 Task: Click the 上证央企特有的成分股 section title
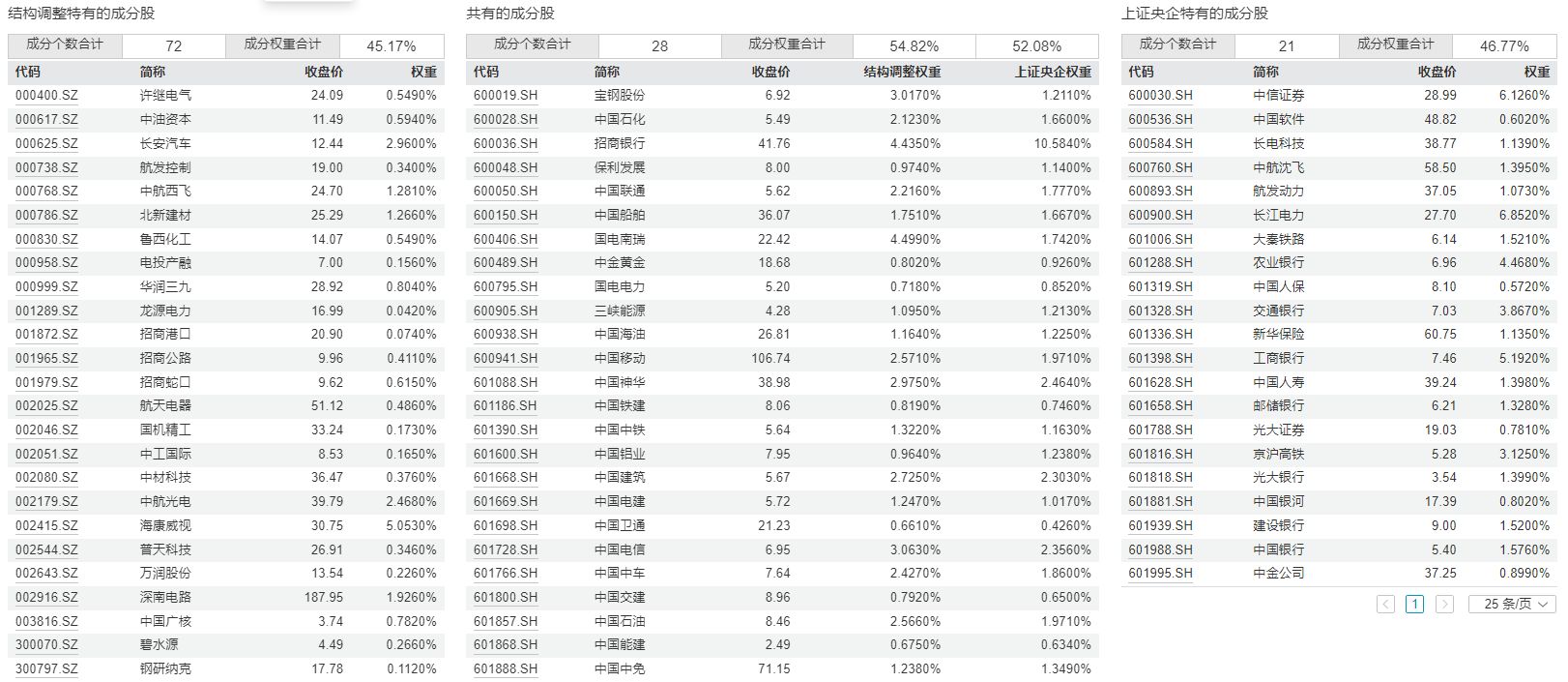[x=1195, y=14]
